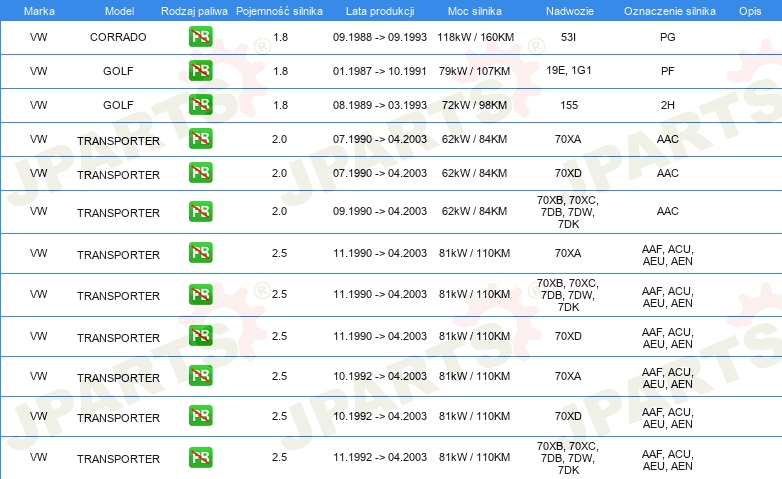Click the Nadwozie column header
This screenshot has height=479, width=782.
tap(570, 11)
